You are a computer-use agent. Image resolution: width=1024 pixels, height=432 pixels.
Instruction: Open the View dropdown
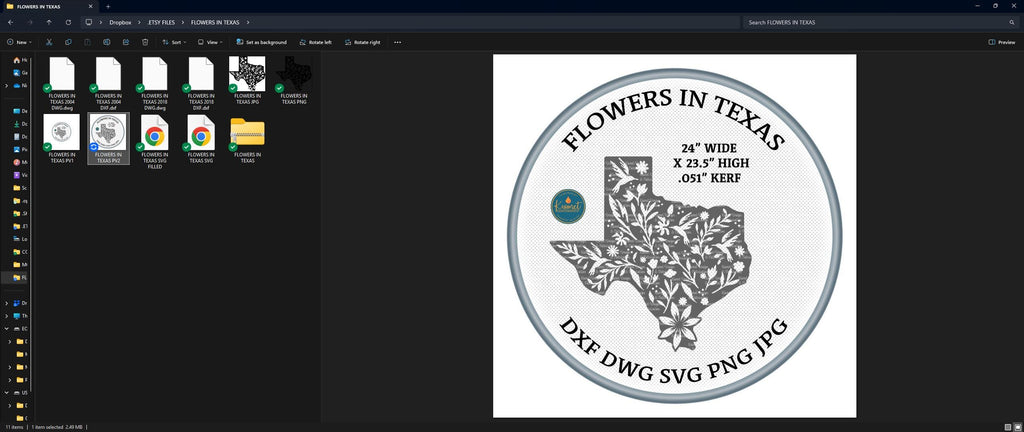coord(210,42)
